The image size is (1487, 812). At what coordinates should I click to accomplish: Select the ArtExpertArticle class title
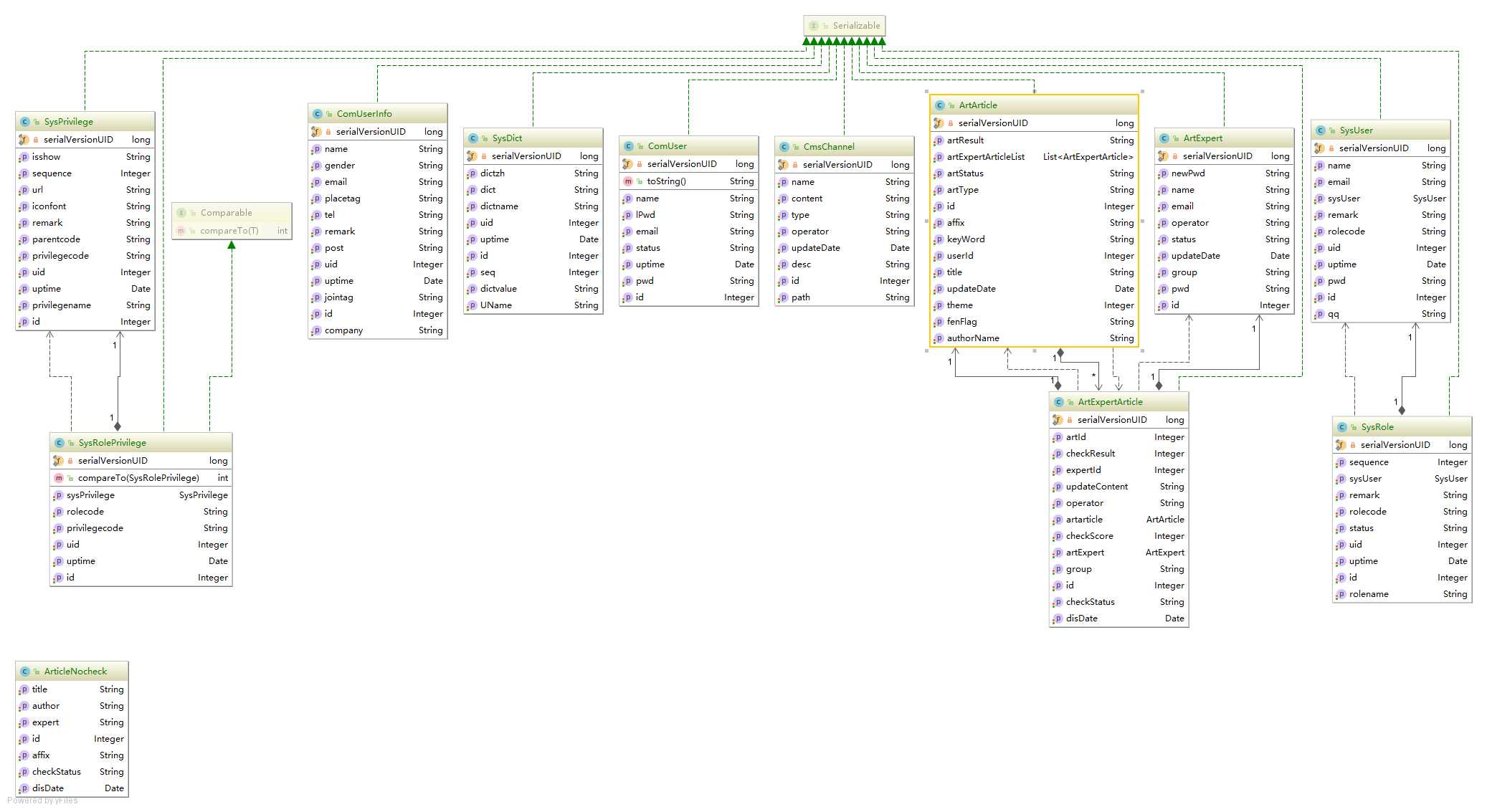(x=1111, y=402)
